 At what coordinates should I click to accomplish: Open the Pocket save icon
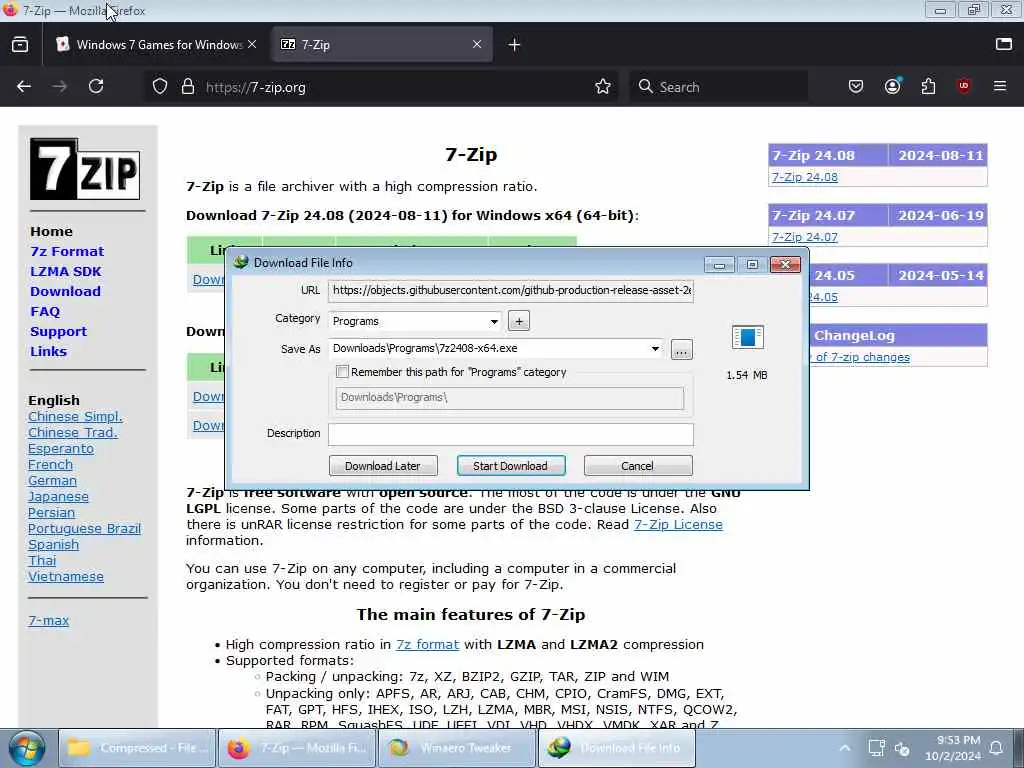pyautogui.click(x=856, y=86)
